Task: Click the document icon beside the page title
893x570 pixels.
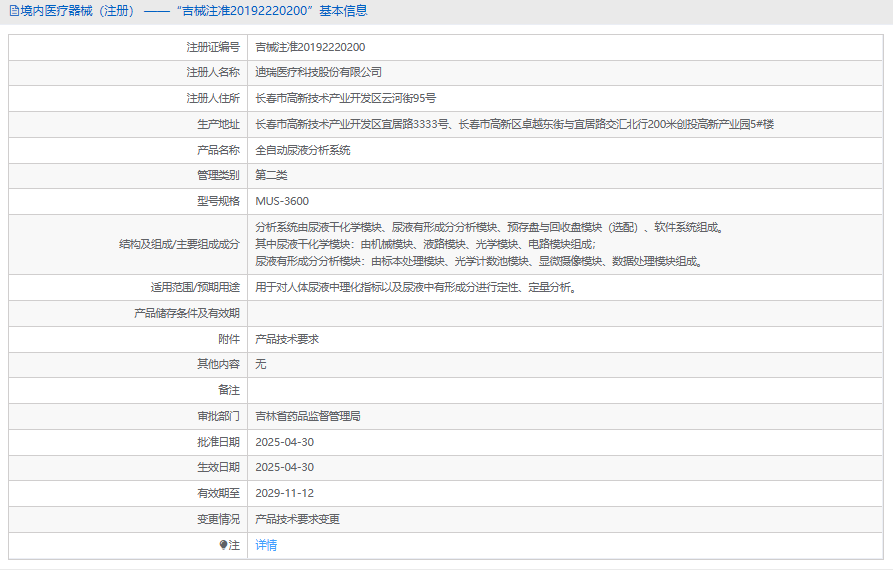Action: [x=14, y=11]
